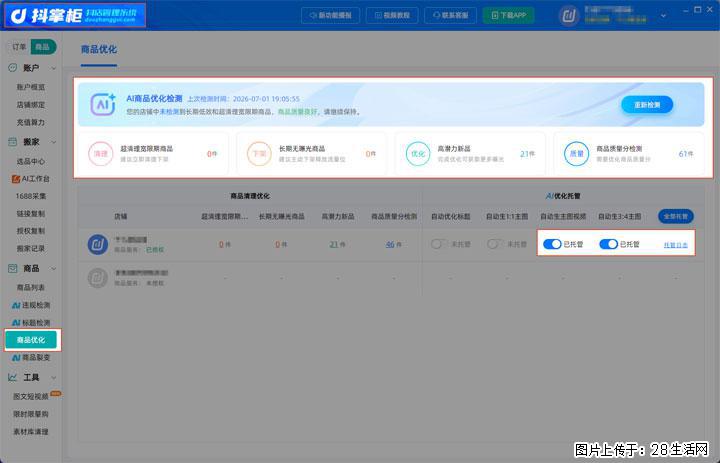Click the 账户 section icon
This screenshot has width=720, height=463.
pos(13,68)
